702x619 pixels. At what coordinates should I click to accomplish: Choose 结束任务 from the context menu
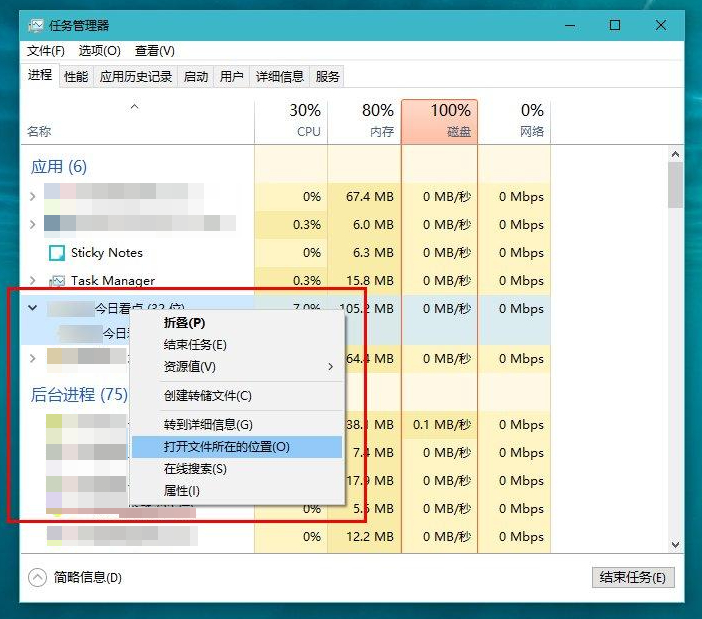(195, 345)
